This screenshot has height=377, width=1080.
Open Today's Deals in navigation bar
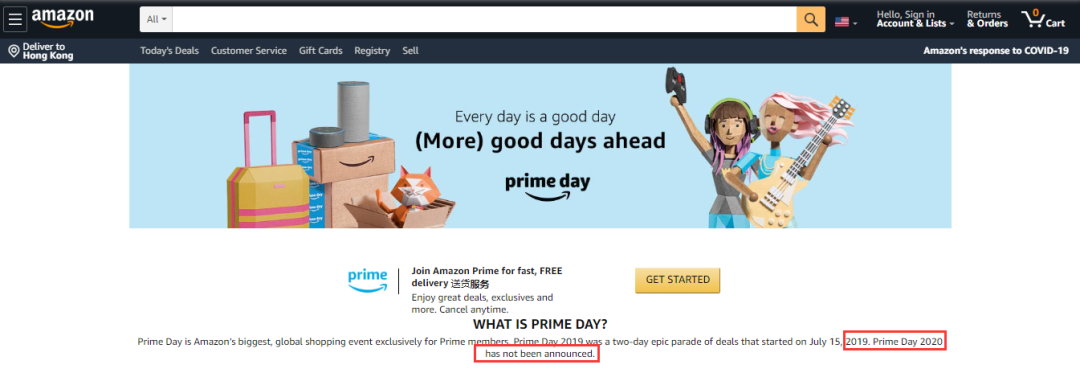(169, 50)
